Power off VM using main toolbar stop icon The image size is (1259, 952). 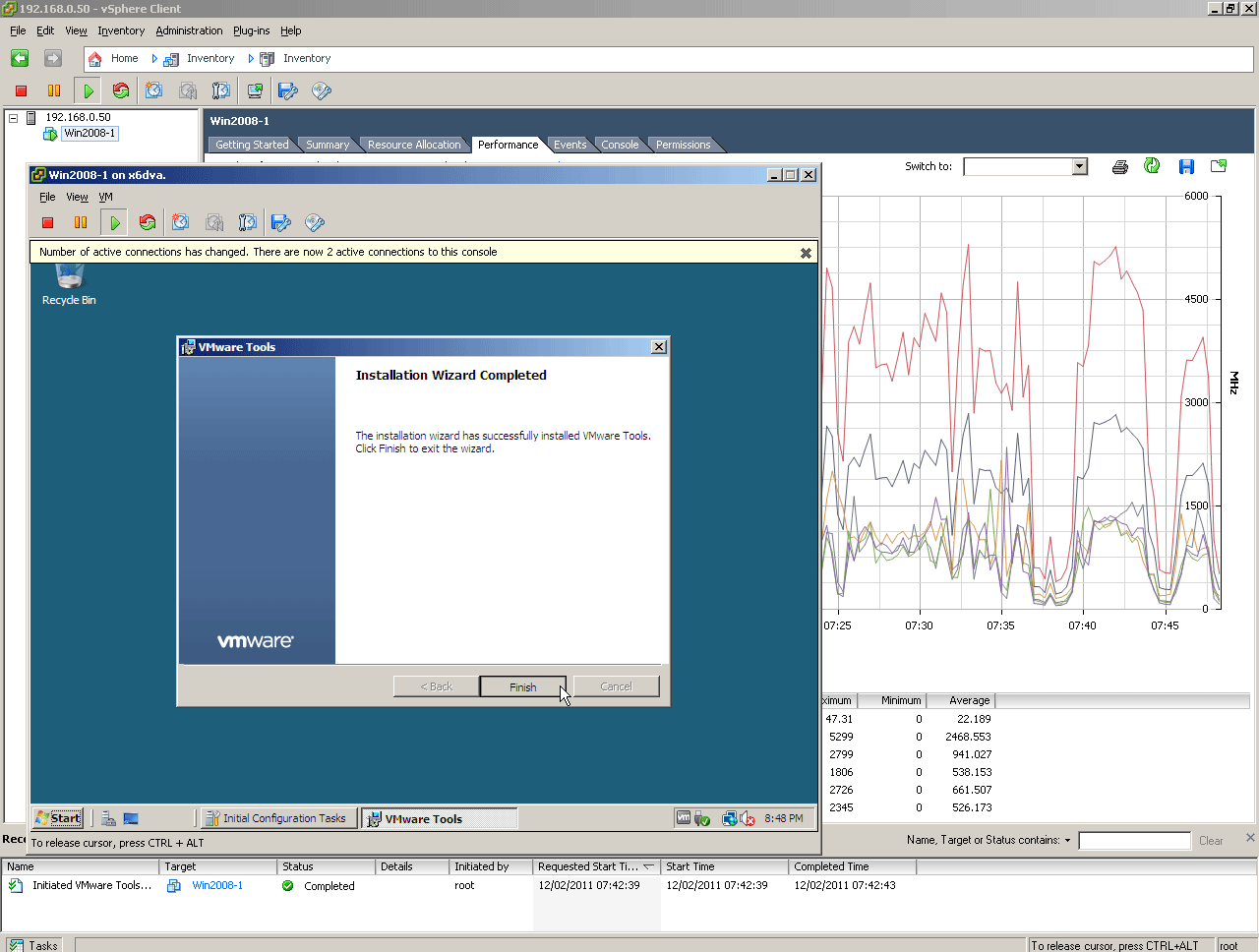(21, 90)
